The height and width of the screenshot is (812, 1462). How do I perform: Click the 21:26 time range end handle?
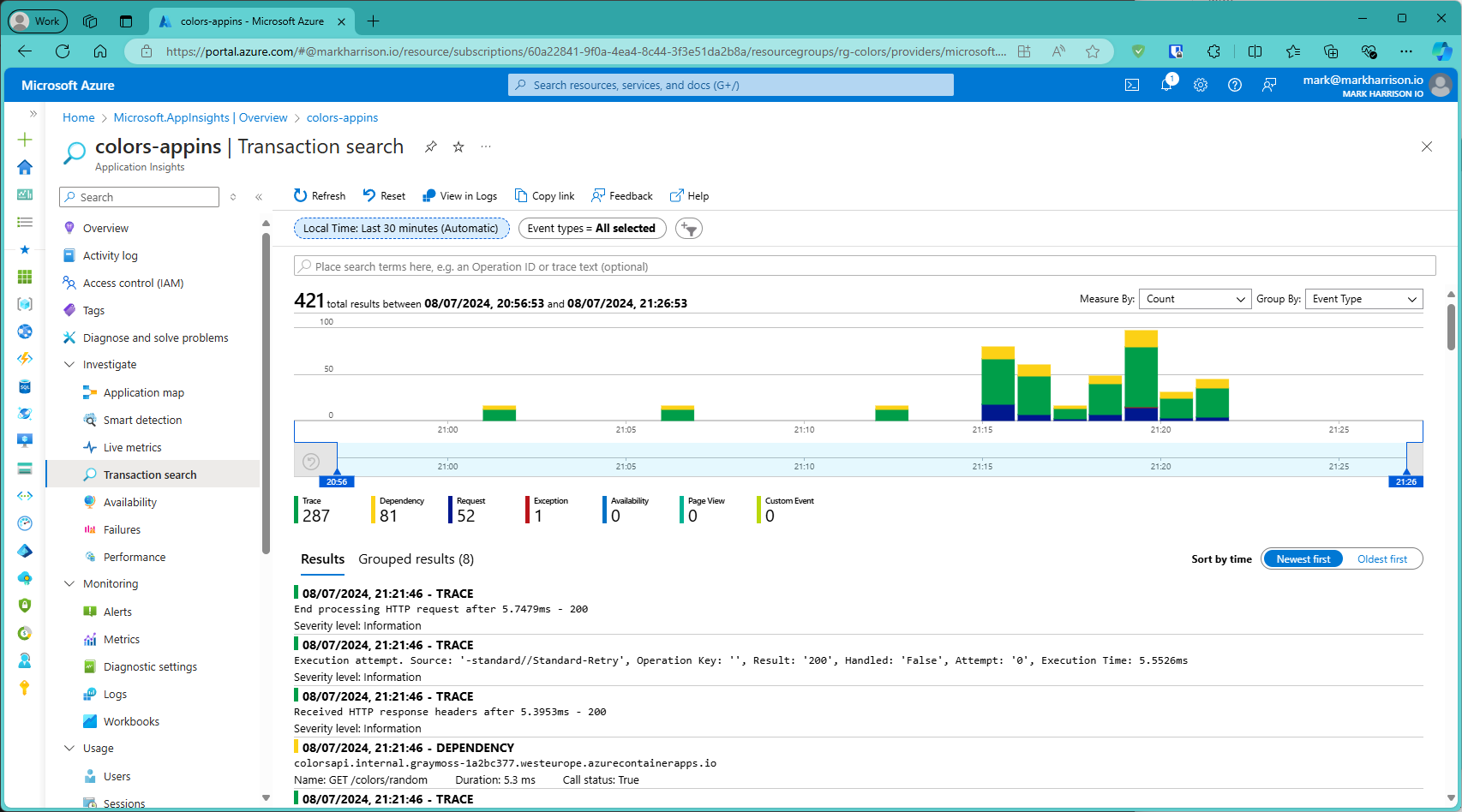click(1405, 481)
